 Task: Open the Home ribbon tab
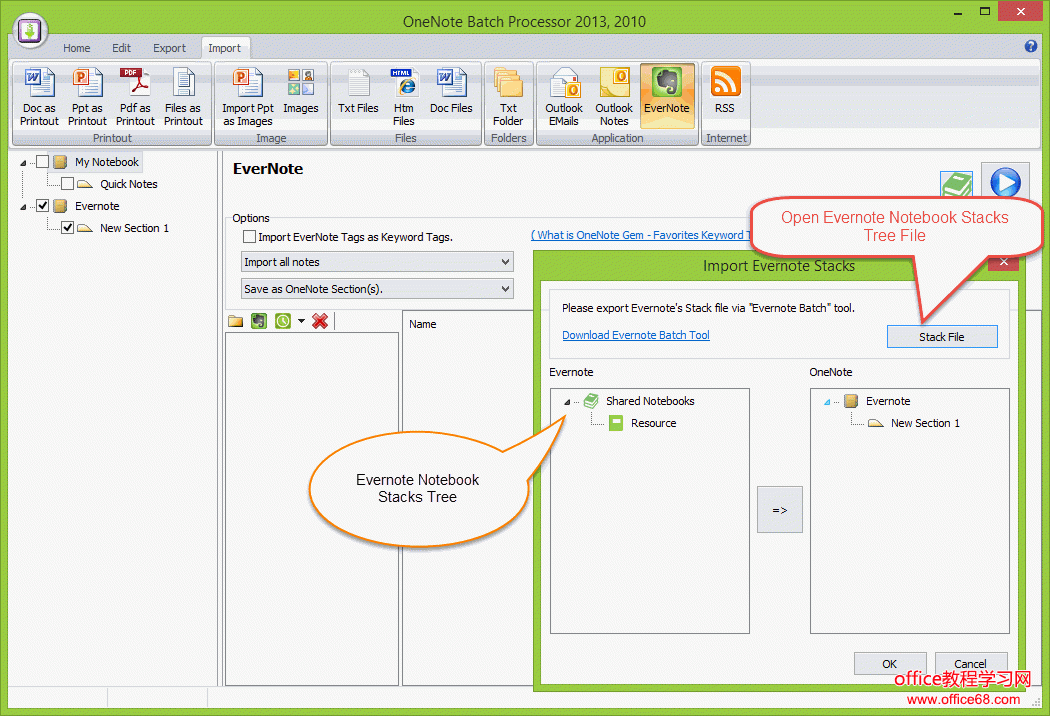pyautogui.click(x=76, y=47)
